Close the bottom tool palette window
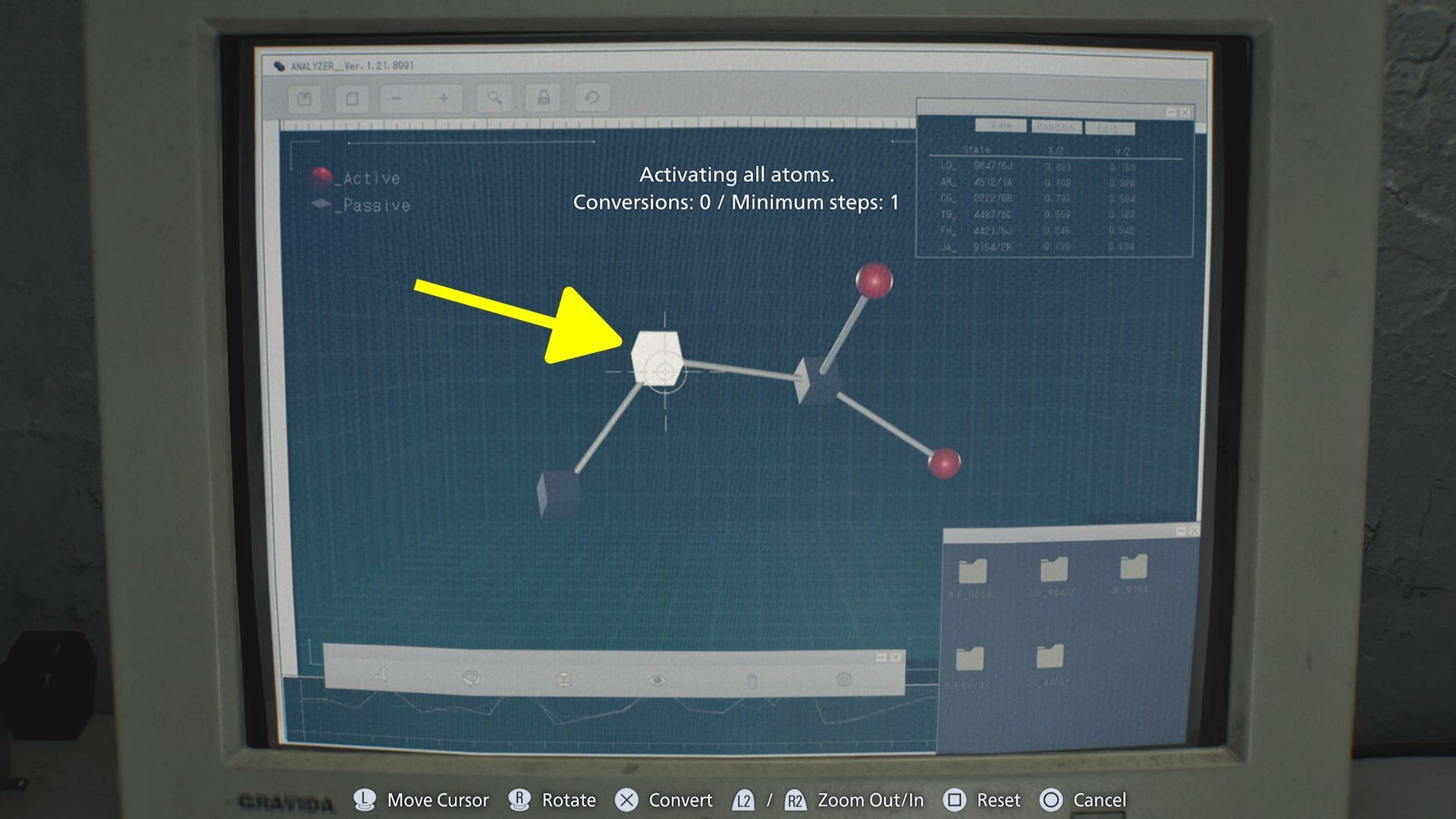The height and width of the screenshot is (819, 1456). tap(896, 657)
